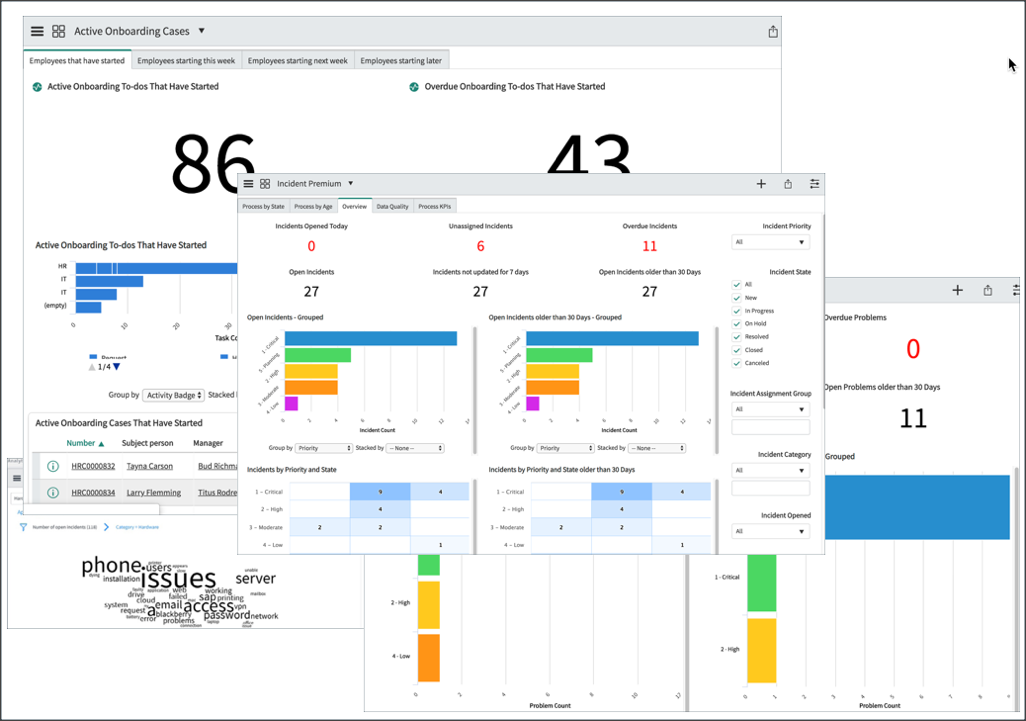The width and height of the screenshot is (1026, 721).
Task: Open the export/share icon on Incident Premium
Action: pos(787,184)
